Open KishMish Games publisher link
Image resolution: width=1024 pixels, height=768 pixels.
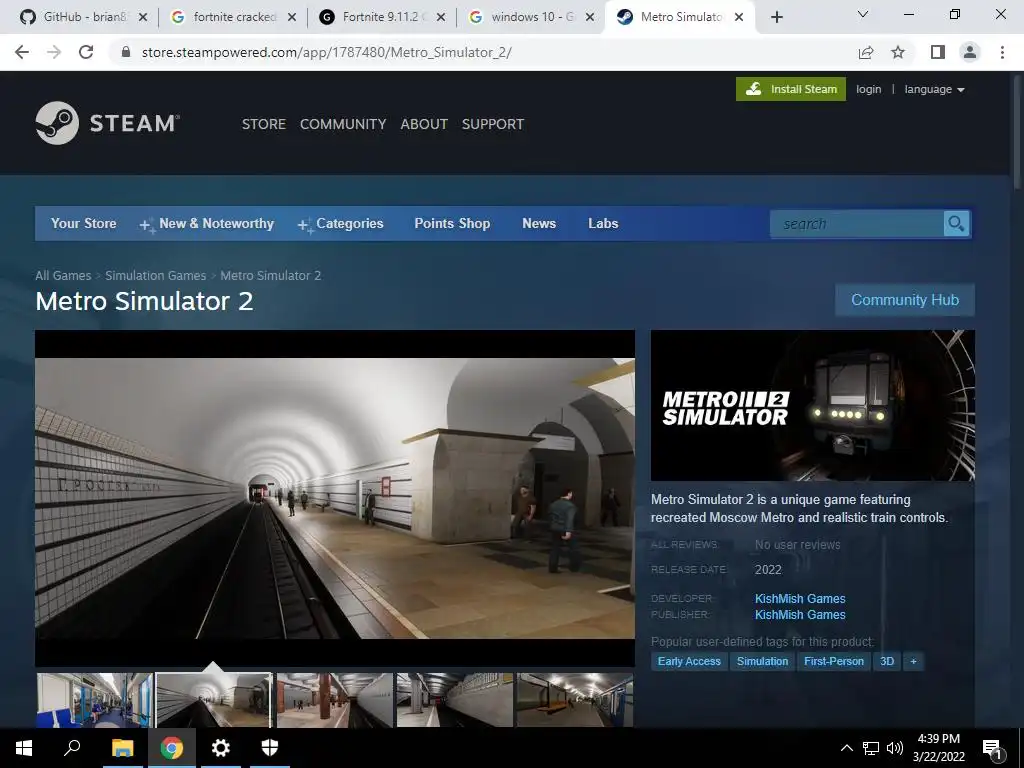click(800, 615)
